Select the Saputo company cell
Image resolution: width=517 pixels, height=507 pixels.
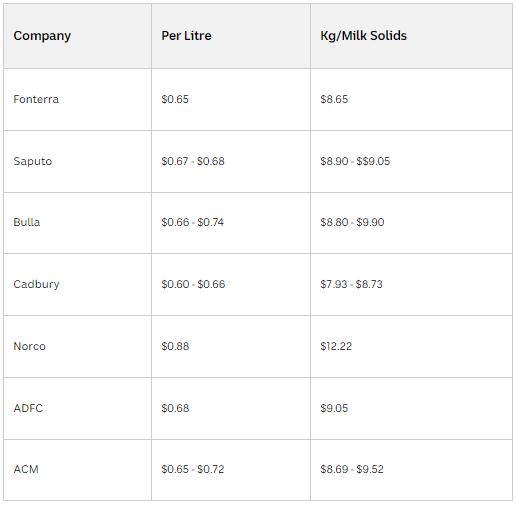77,161
